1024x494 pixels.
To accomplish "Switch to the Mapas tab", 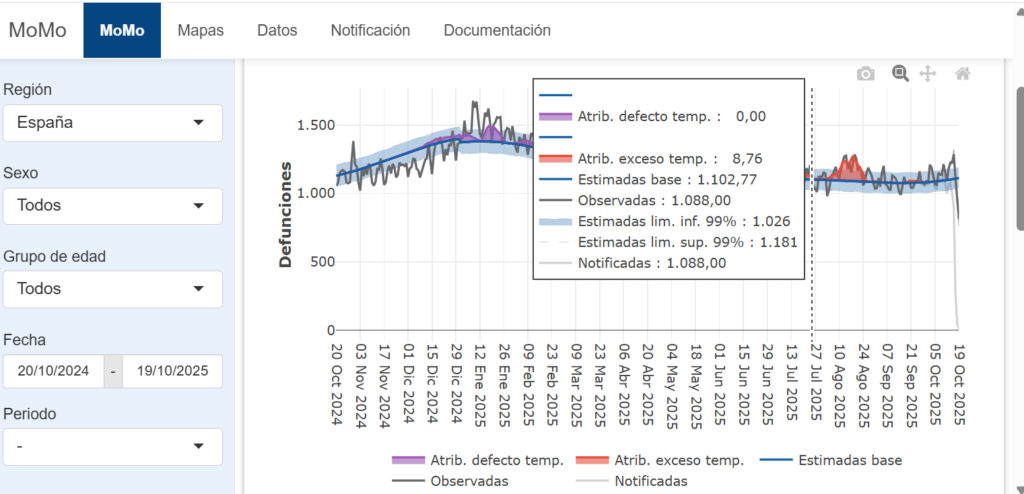I will click(x=200, y=30).
